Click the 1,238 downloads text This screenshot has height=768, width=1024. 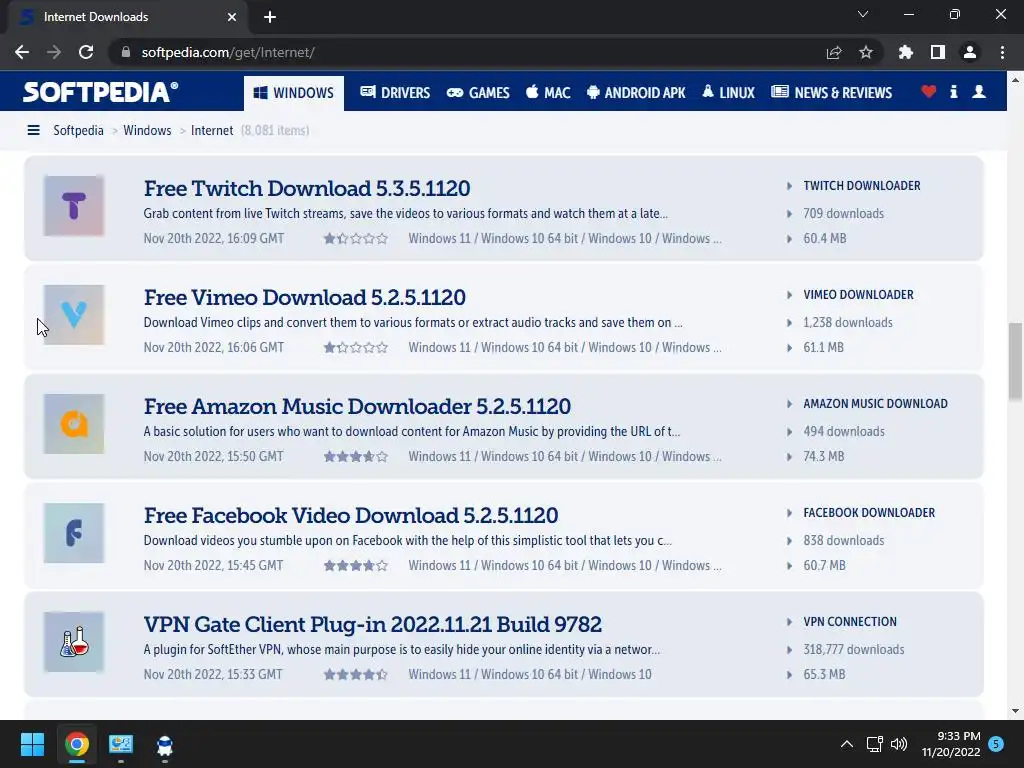848,323
